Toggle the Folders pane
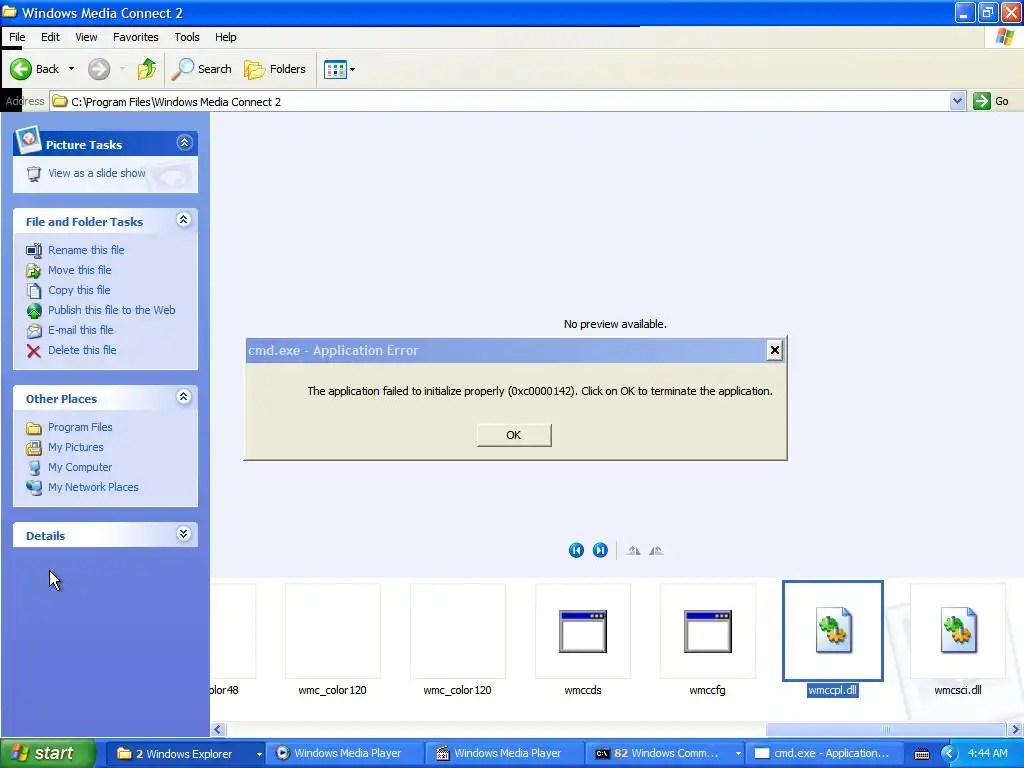This screenshot has height=768, width=1024. (275, 69)
